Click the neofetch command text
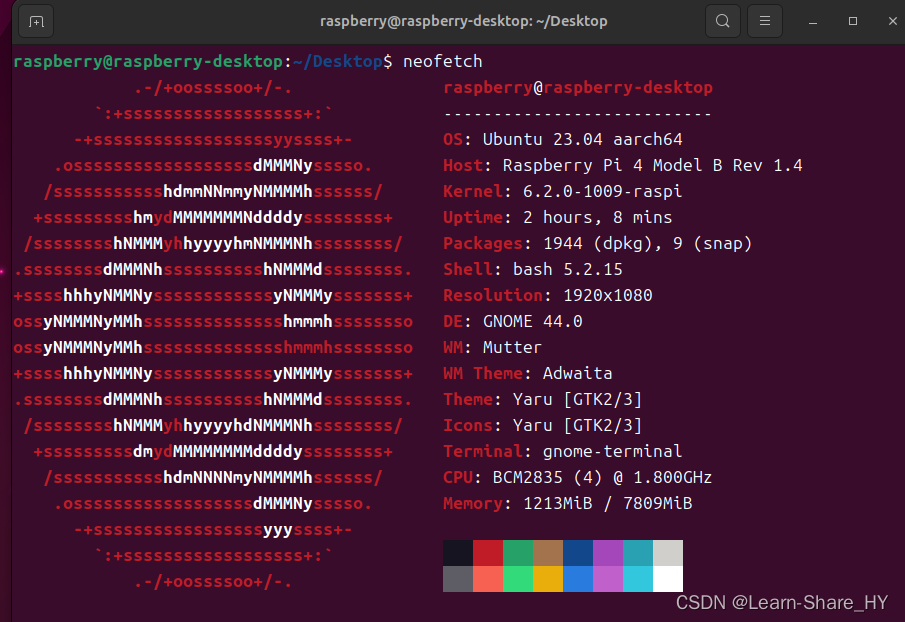The image size is (905, 622). [x=442, y=61]
